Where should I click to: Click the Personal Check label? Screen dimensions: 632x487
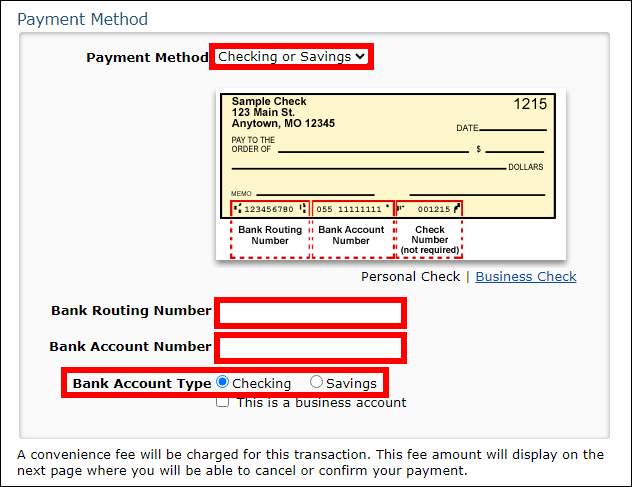click(x=410, y=277)
